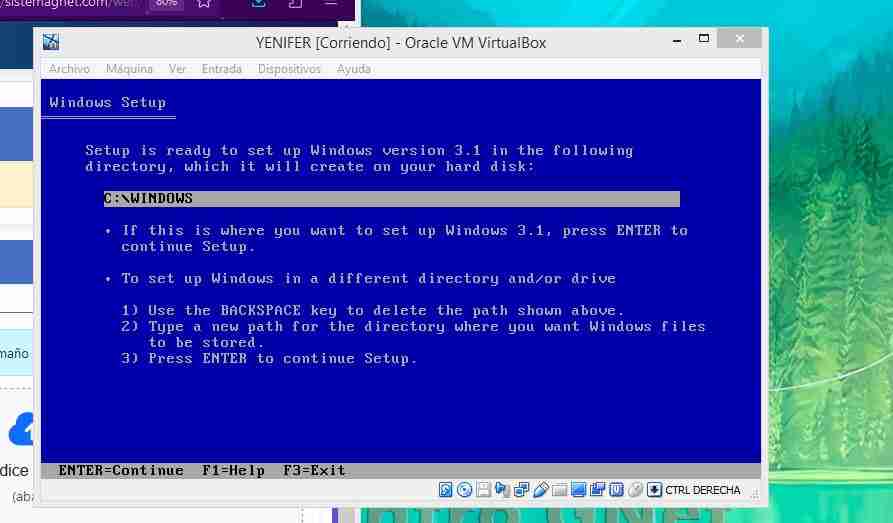The image size is (893, 523).
Task: Open the Archivo menu
Action: point(69,69)
